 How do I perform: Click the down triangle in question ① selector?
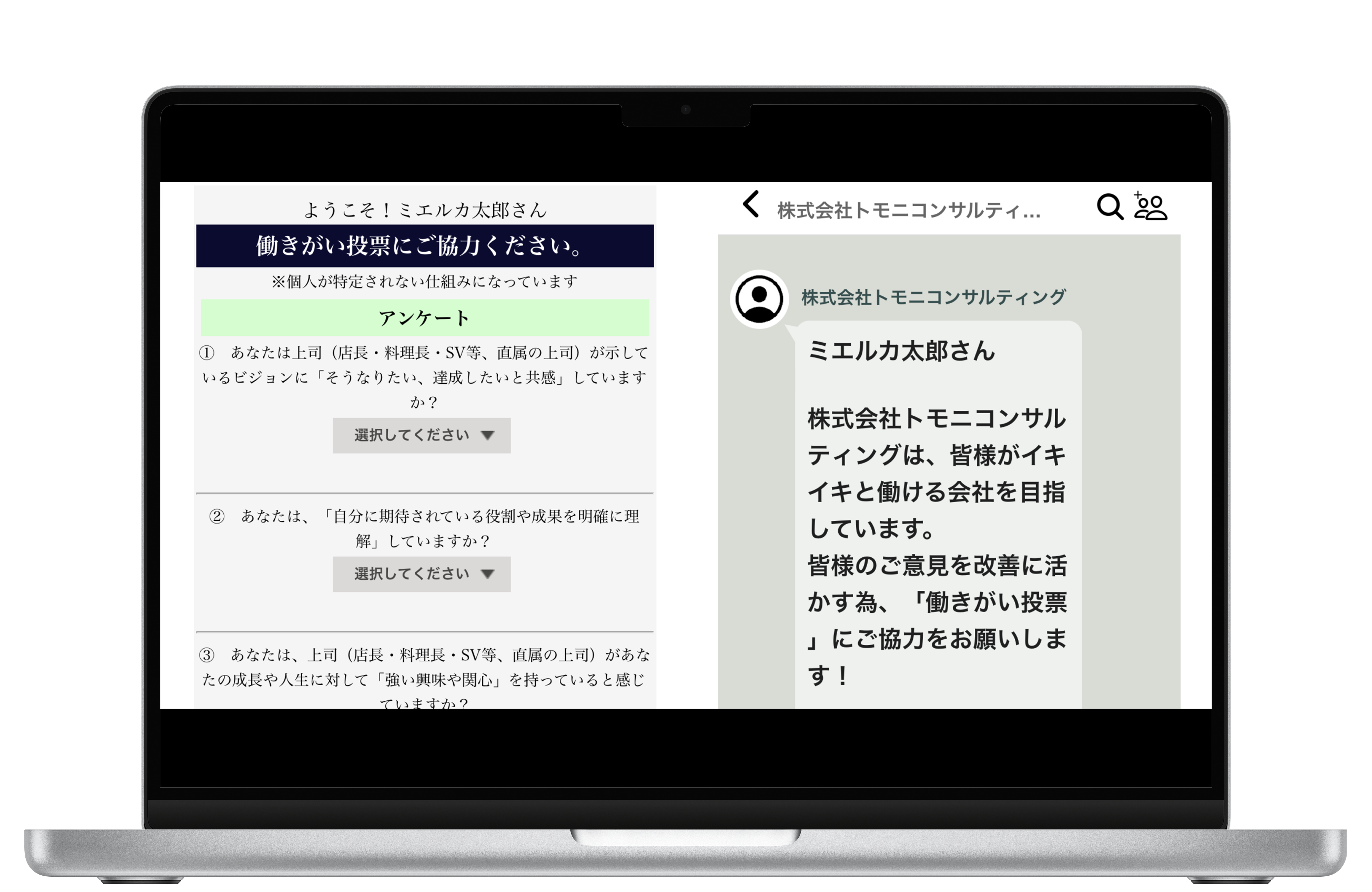pyautogui.click(x=488, y=435)
